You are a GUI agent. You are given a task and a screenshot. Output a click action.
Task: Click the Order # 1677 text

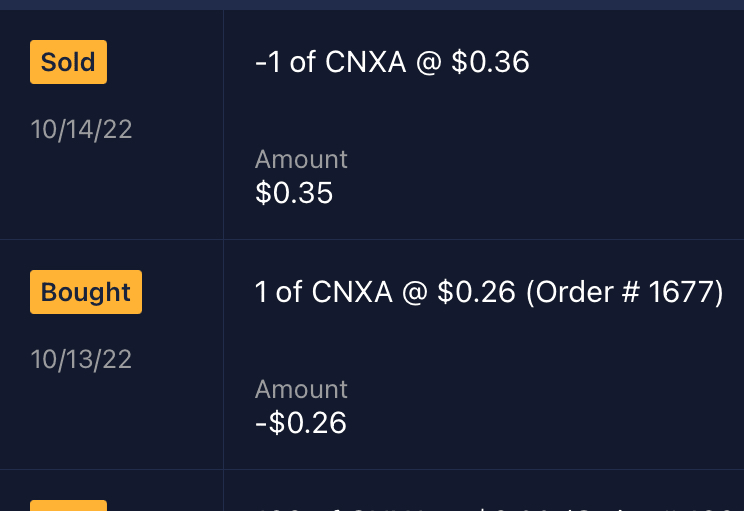pos(624,292)
